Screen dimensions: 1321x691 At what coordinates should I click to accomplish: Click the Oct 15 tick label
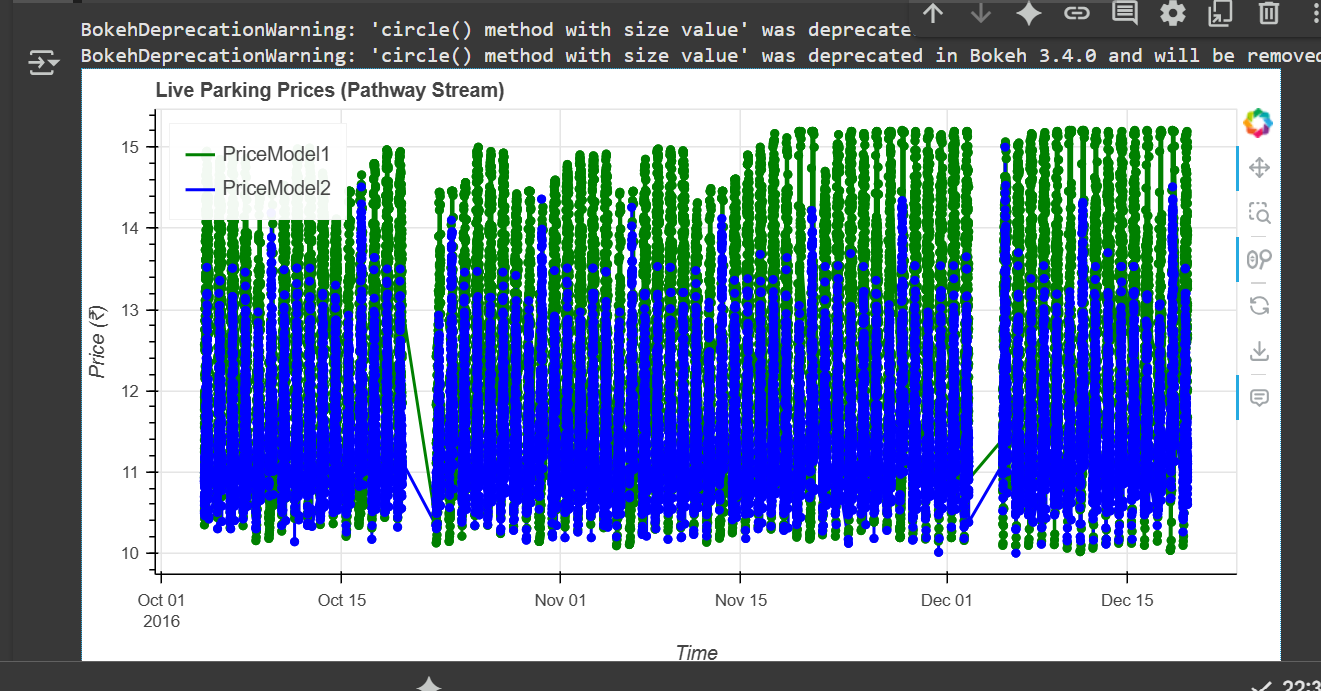coord(342,600)
